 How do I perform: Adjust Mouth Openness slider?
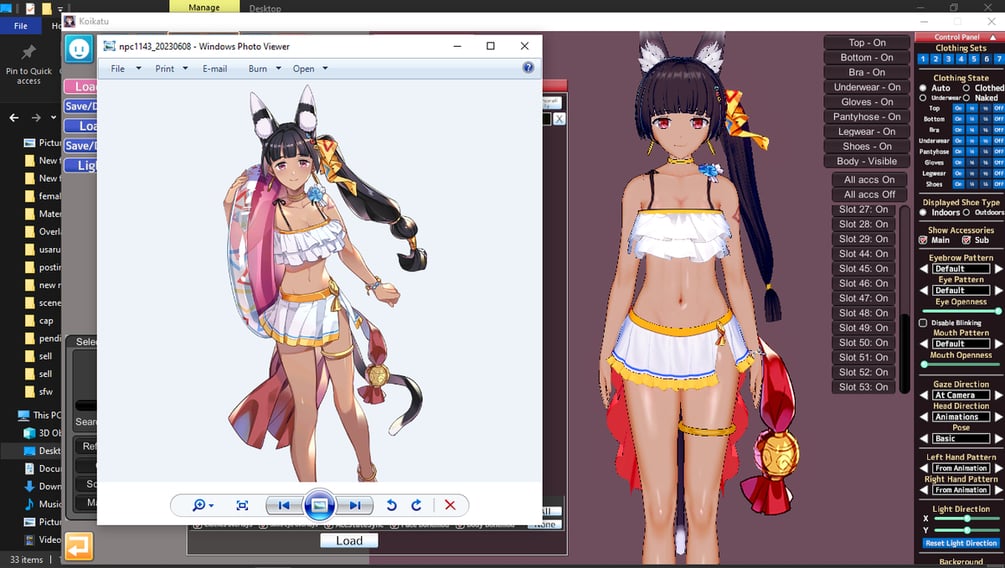[x=961, y=364]
